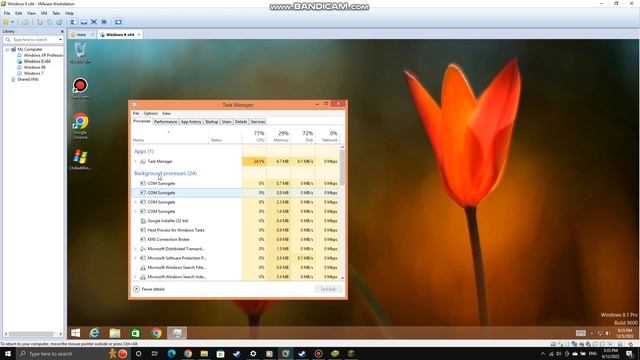Select Shared VMs in the Library

tap(24, 80)
